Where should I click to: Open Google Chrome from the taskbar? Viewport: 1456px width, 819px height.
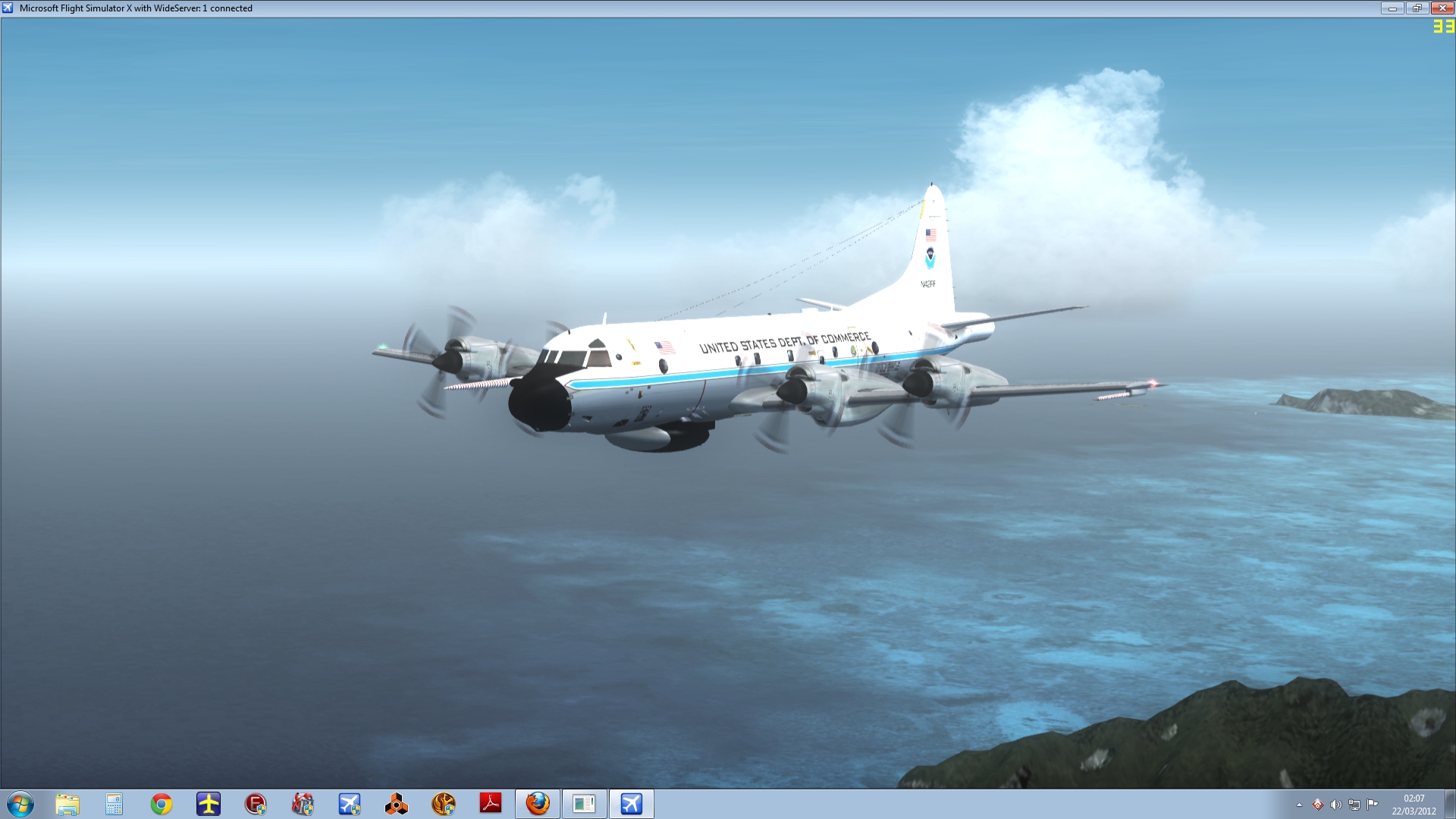click(x=162, y=804)
